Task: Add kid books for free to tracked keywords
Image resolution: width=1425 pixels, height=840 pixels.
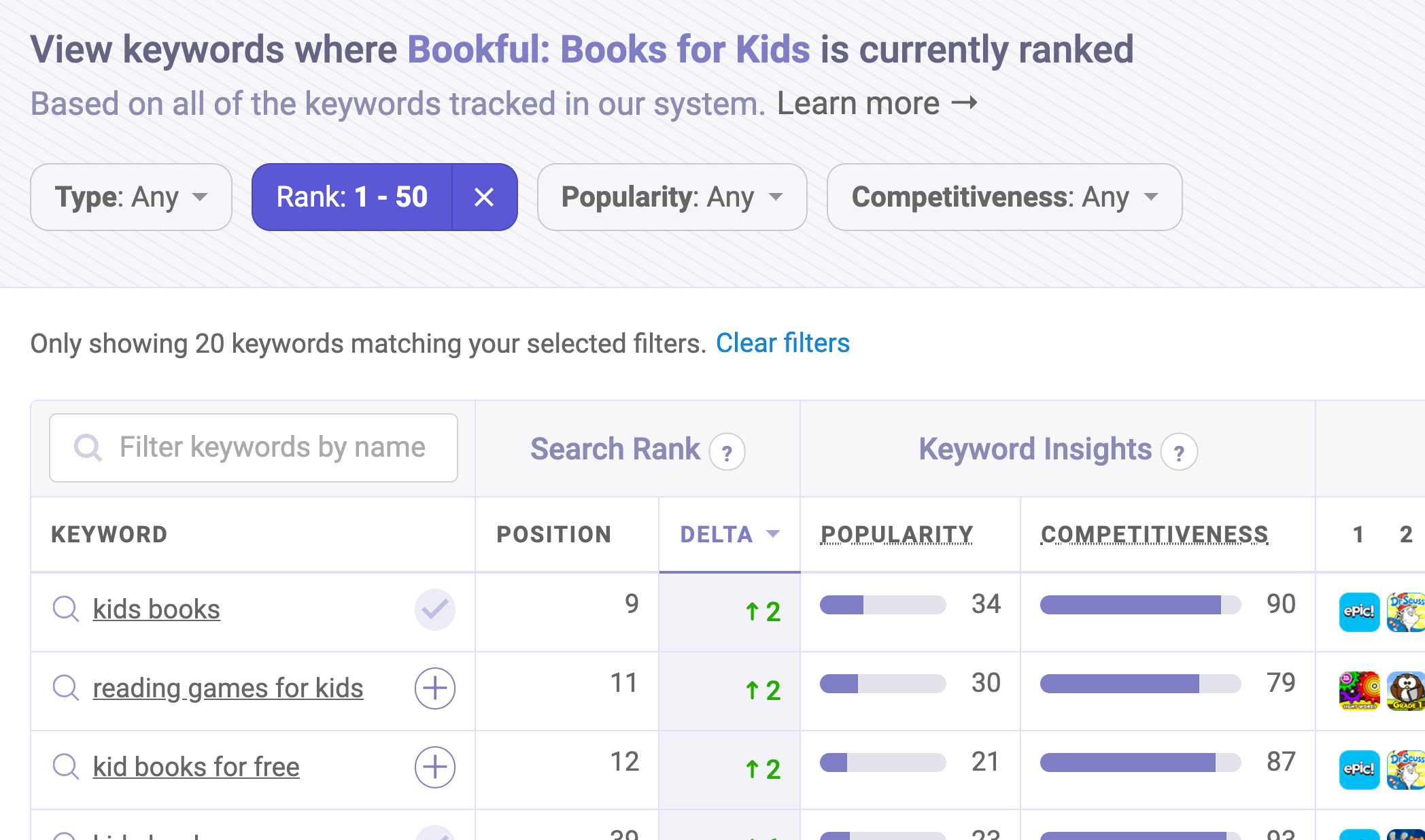Action: coord(434,767)
